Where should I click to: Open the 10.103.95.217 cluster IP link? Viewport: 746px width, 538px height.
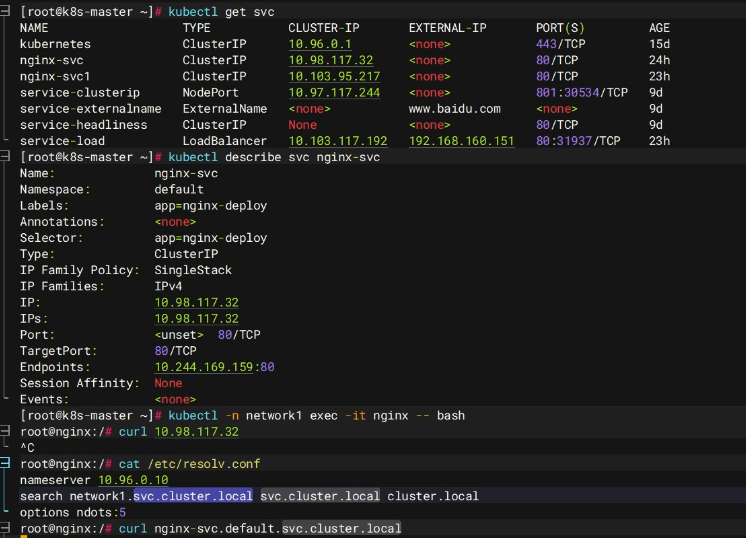tap(334, 77)
